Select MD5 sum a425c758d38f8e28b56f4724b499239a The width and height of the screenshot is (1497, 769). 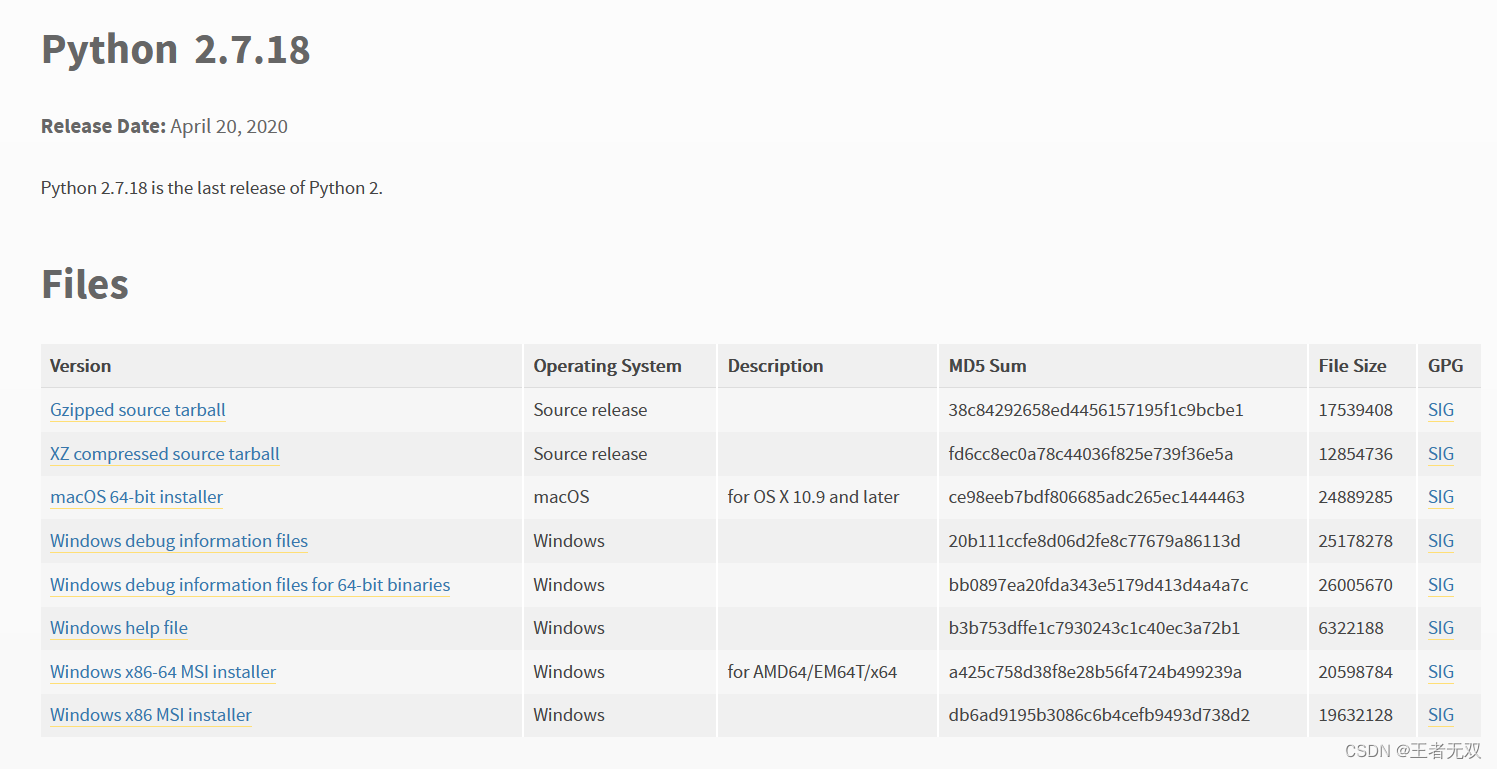pos(1095,672)
